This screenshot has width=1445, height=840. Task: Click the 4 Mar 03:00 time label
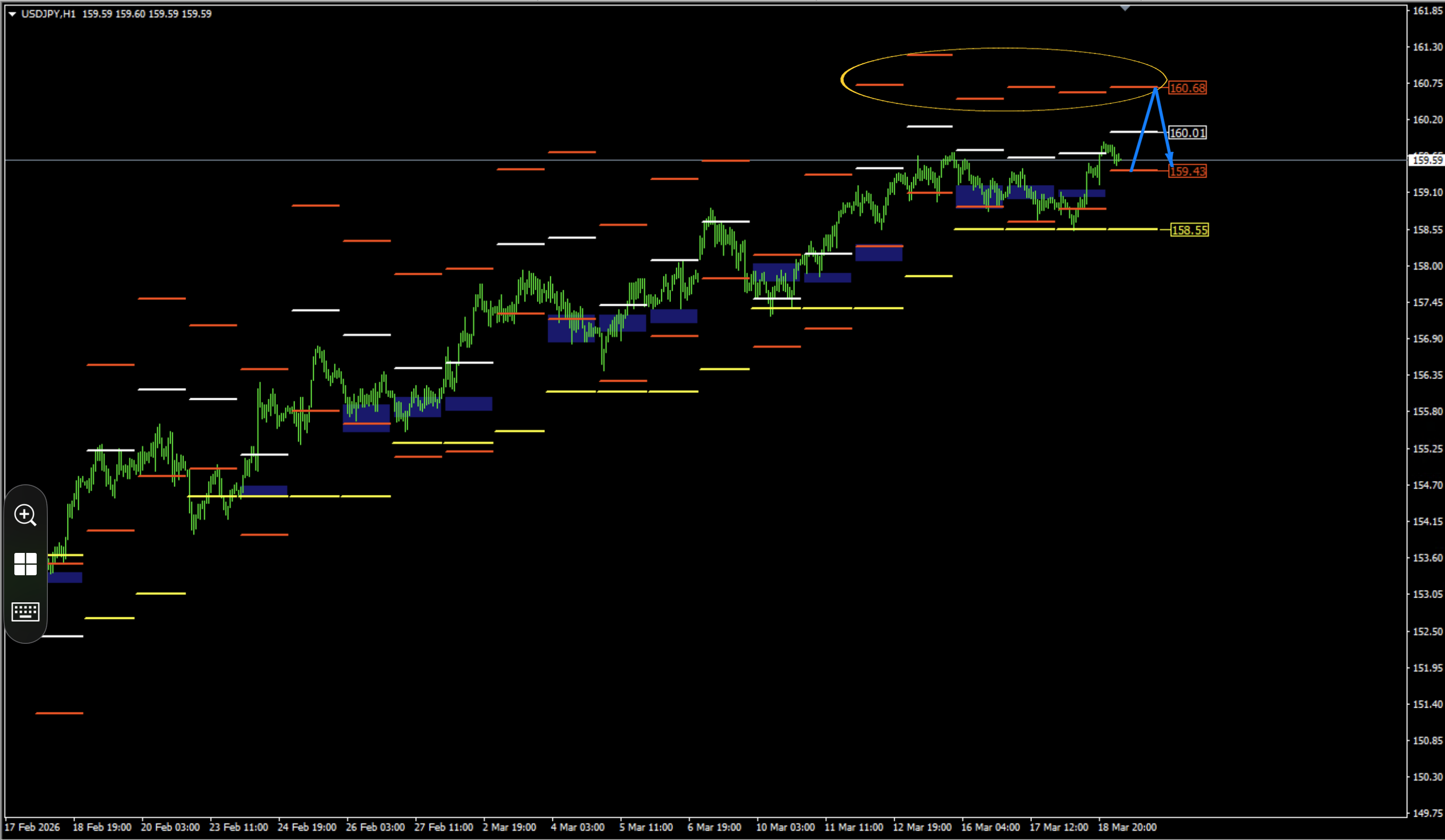point(577,827)
